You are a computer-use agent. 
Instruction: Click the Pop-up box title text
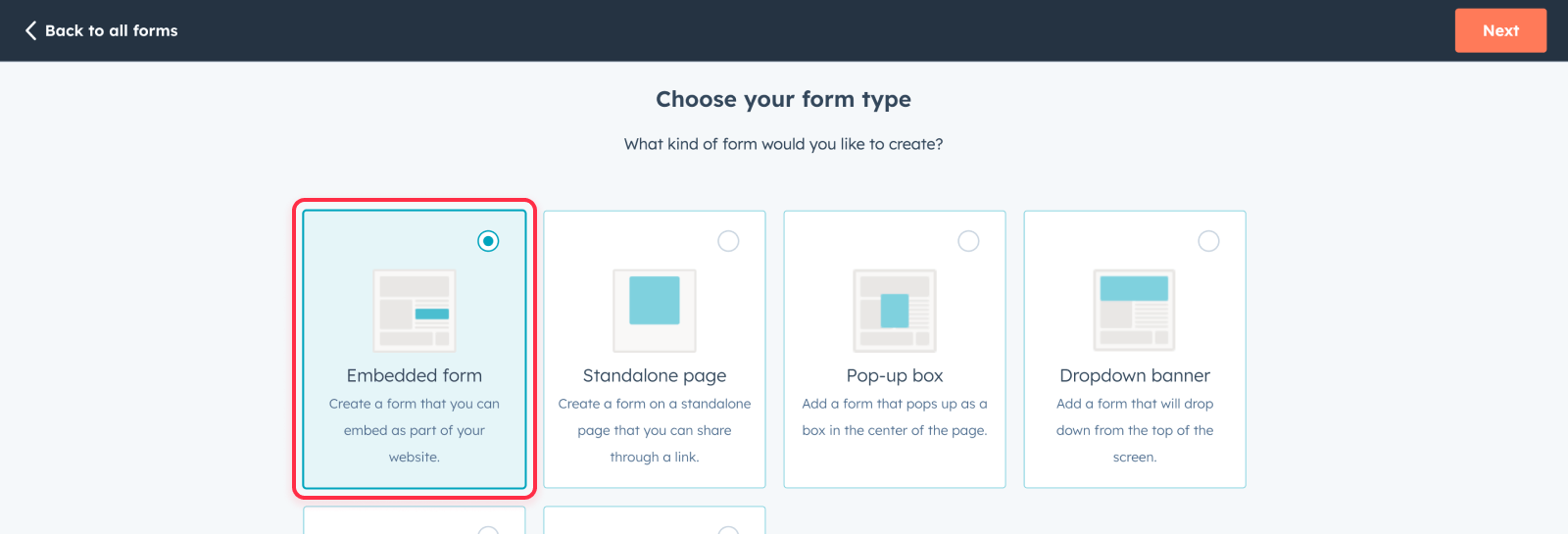(895, 375)
